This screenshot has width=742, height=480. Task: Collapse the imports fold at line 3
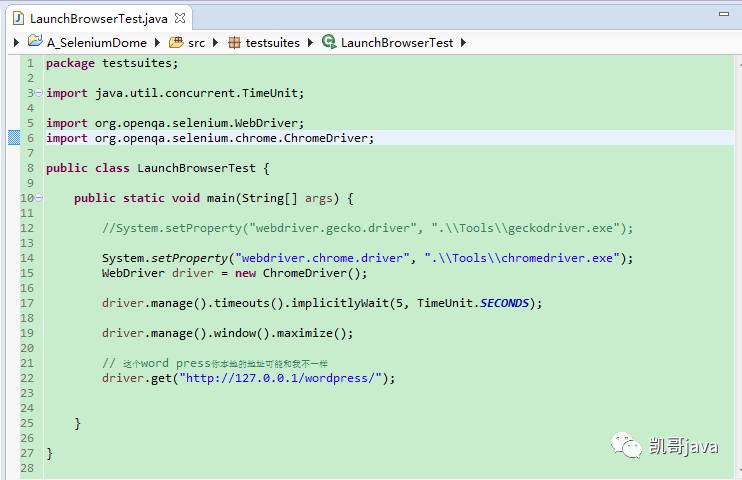pos(39,93)
